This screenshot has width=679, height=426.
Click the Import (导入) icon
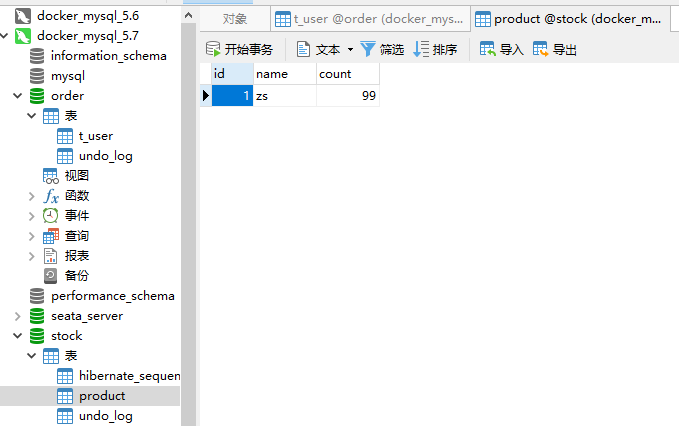488,49
